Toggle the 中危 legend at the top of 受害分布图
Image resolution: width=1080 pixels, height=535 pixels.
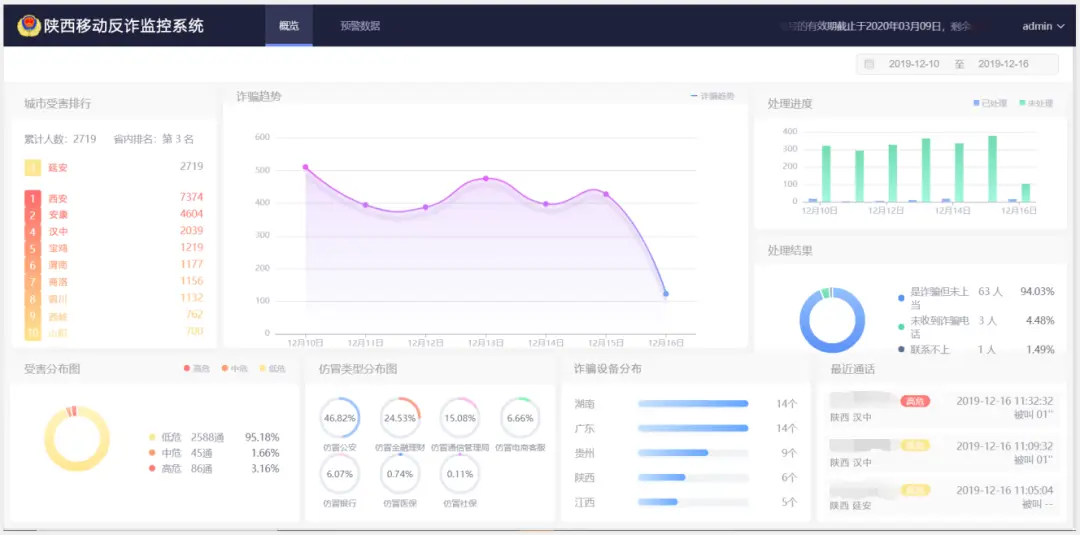pyautogui.click(x=235, y=369)
